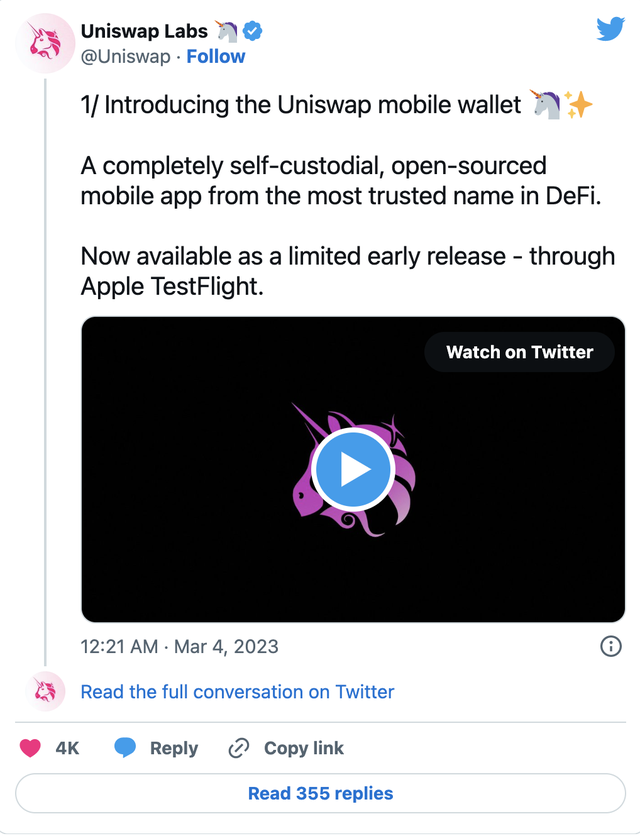Click the Twitter bird logo
640x836 pixels.
[x=610, y=29]
